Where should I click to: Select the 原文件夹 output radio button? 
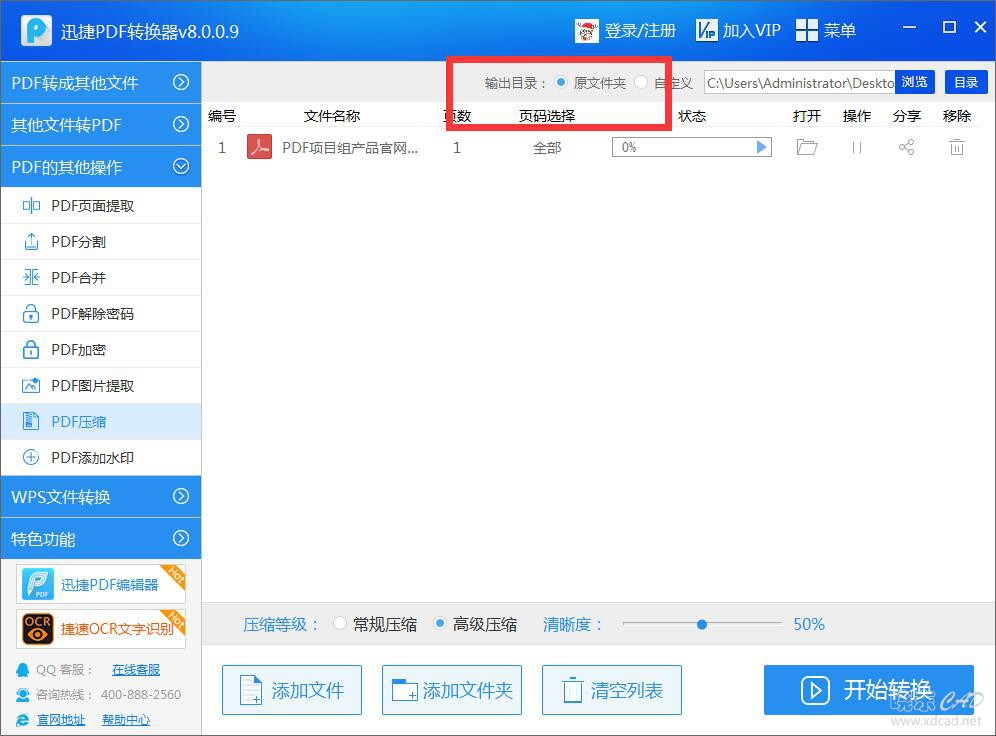[x=560, y=83]
